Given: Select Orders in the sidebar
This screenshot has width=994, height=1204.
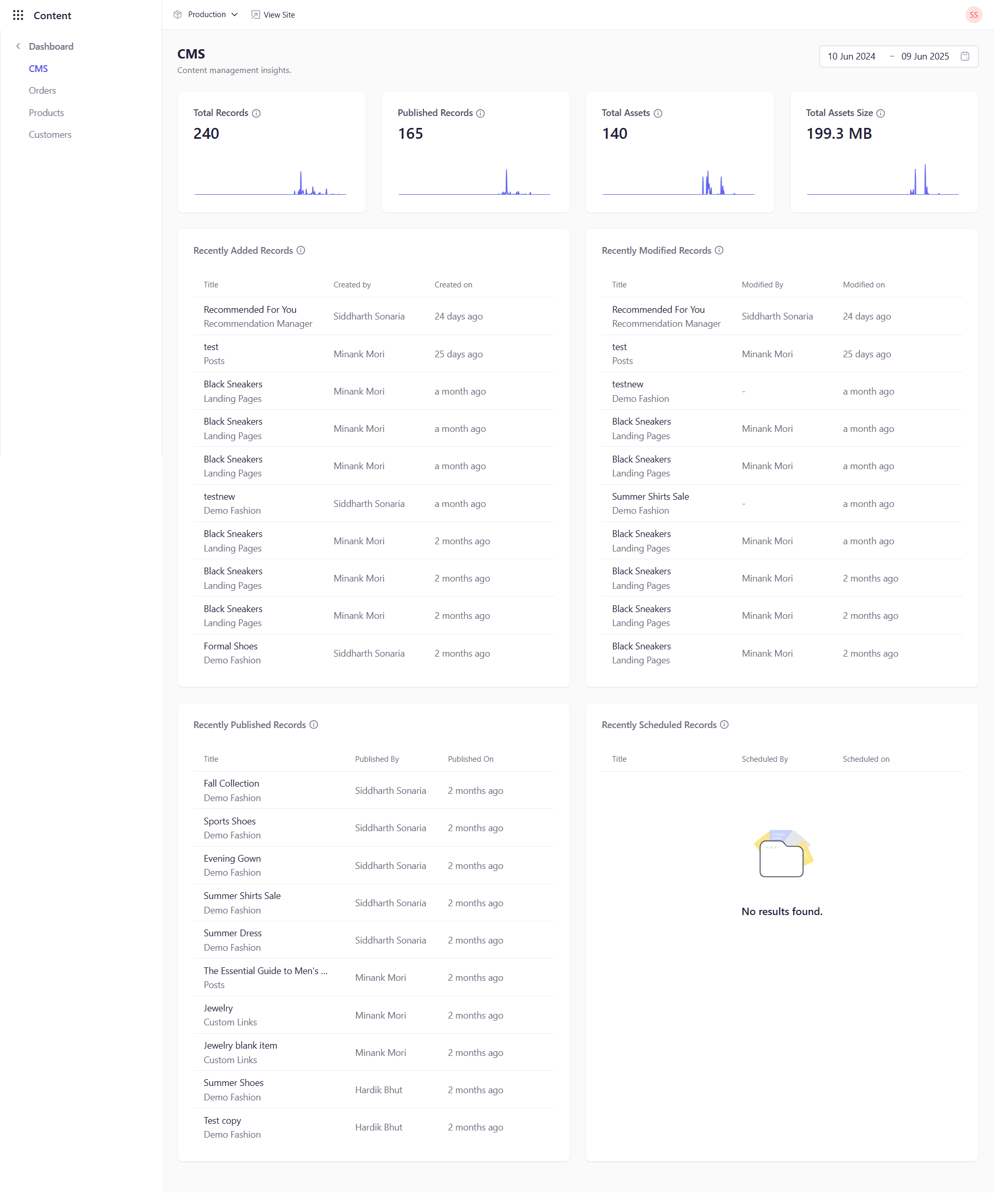Looking at the screenshot, I should click(x=42, y=90).
